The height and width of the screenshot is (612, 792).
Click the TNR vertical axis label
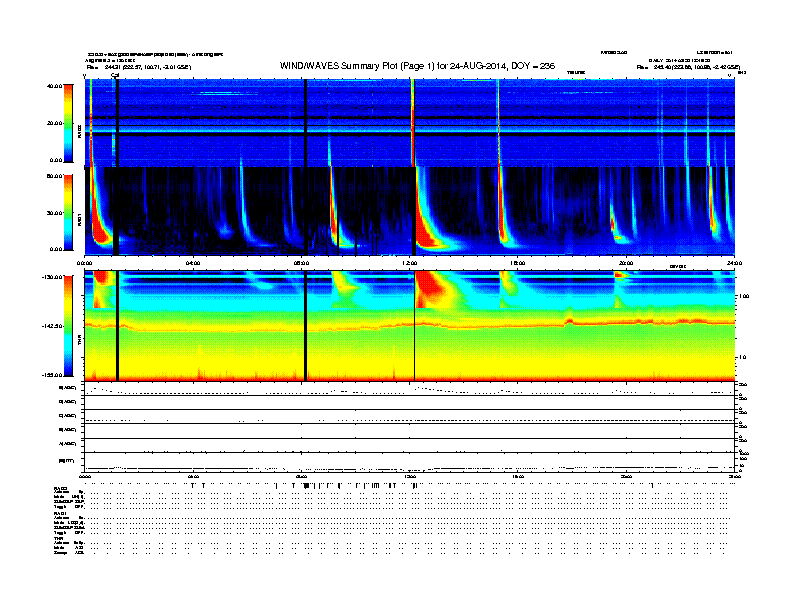click(79, 341)
